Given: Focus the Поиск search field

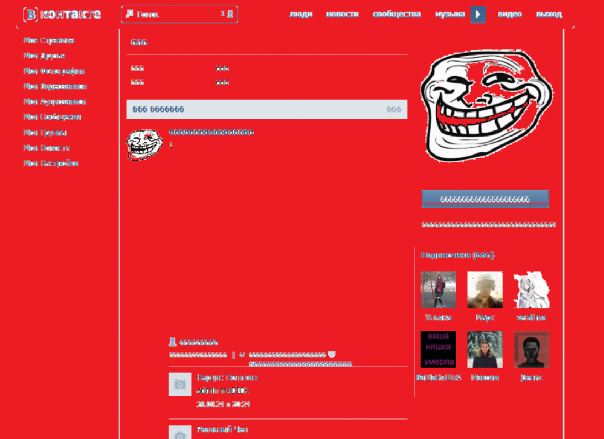Looking at the screenshot, I should 179,14.
